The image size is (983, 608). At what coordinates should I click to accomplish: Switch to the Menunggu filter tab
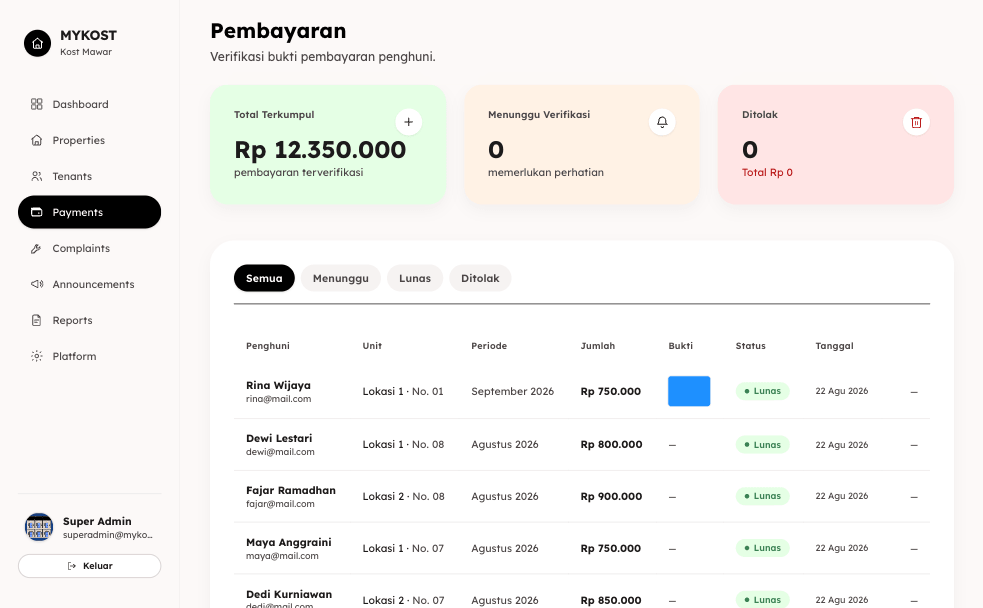point(340,278)
